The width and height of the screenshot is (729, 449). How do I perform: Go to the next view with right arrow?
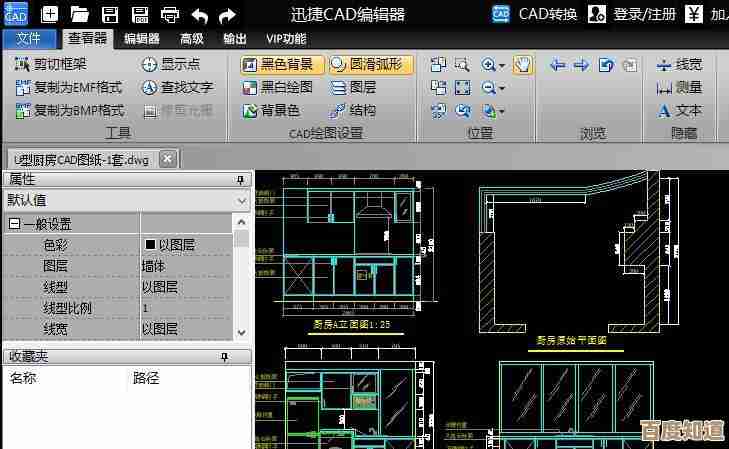click(x=582, y=65)
